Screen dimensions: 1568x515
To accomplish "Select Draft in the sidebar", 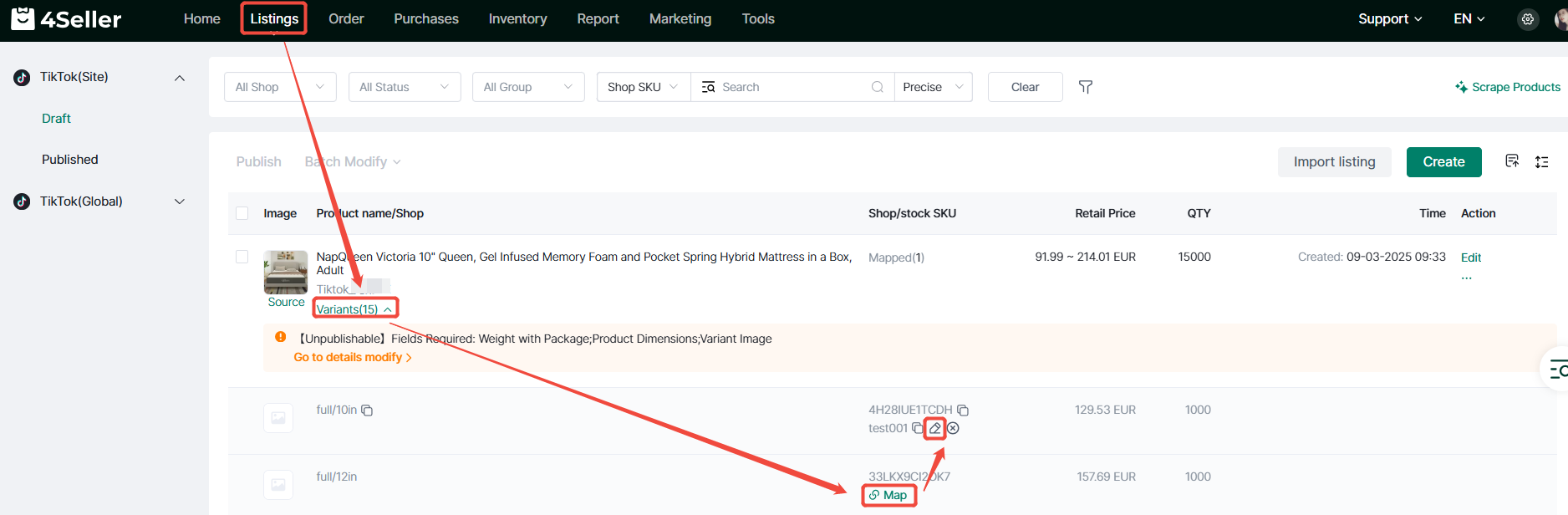I will (56, 119).
